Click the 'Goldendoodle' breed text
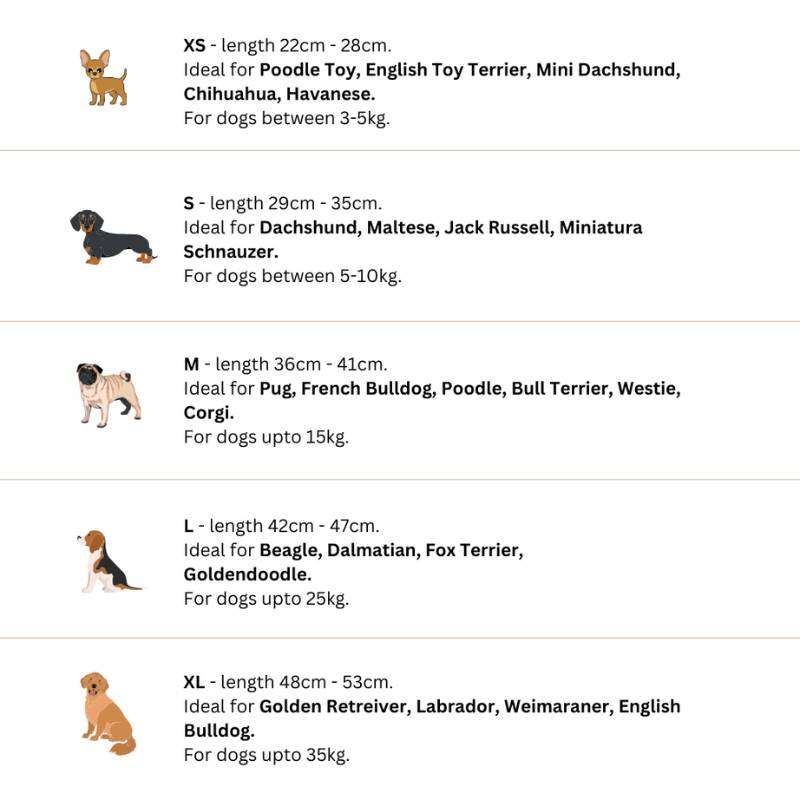This screenshot has width=800, height=800. point(247,574)
